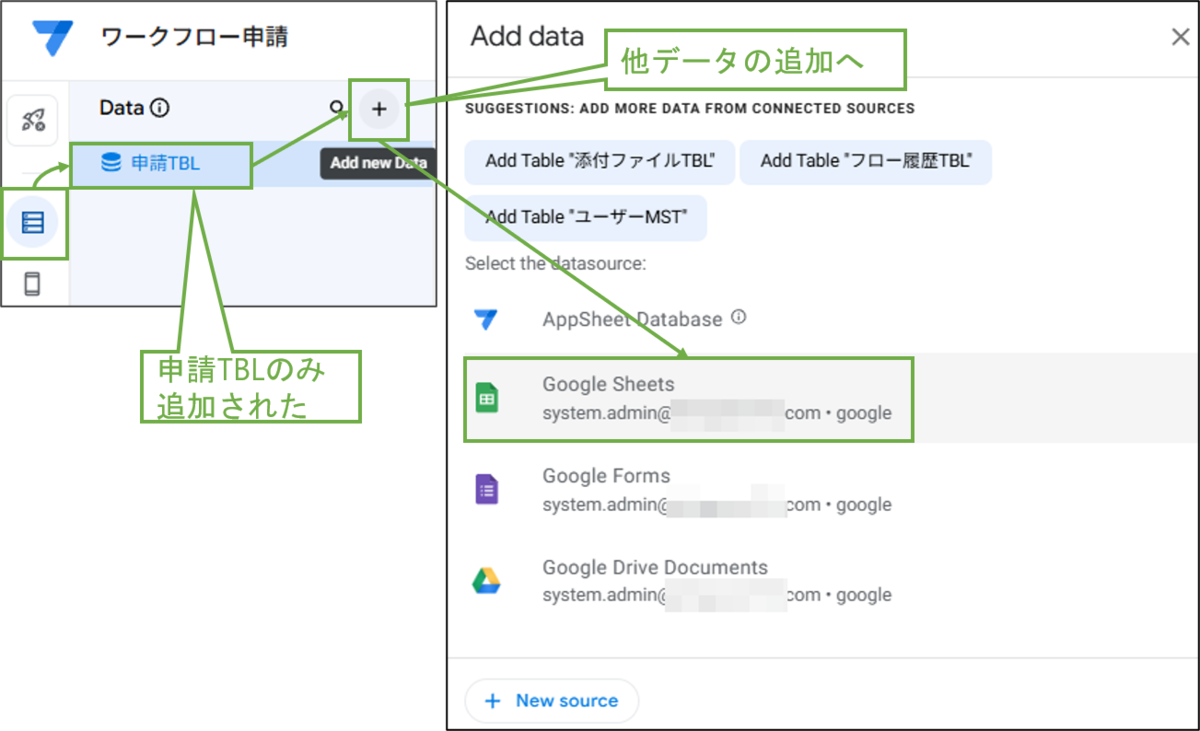Open the mobile Views sidebar icon

33,284
